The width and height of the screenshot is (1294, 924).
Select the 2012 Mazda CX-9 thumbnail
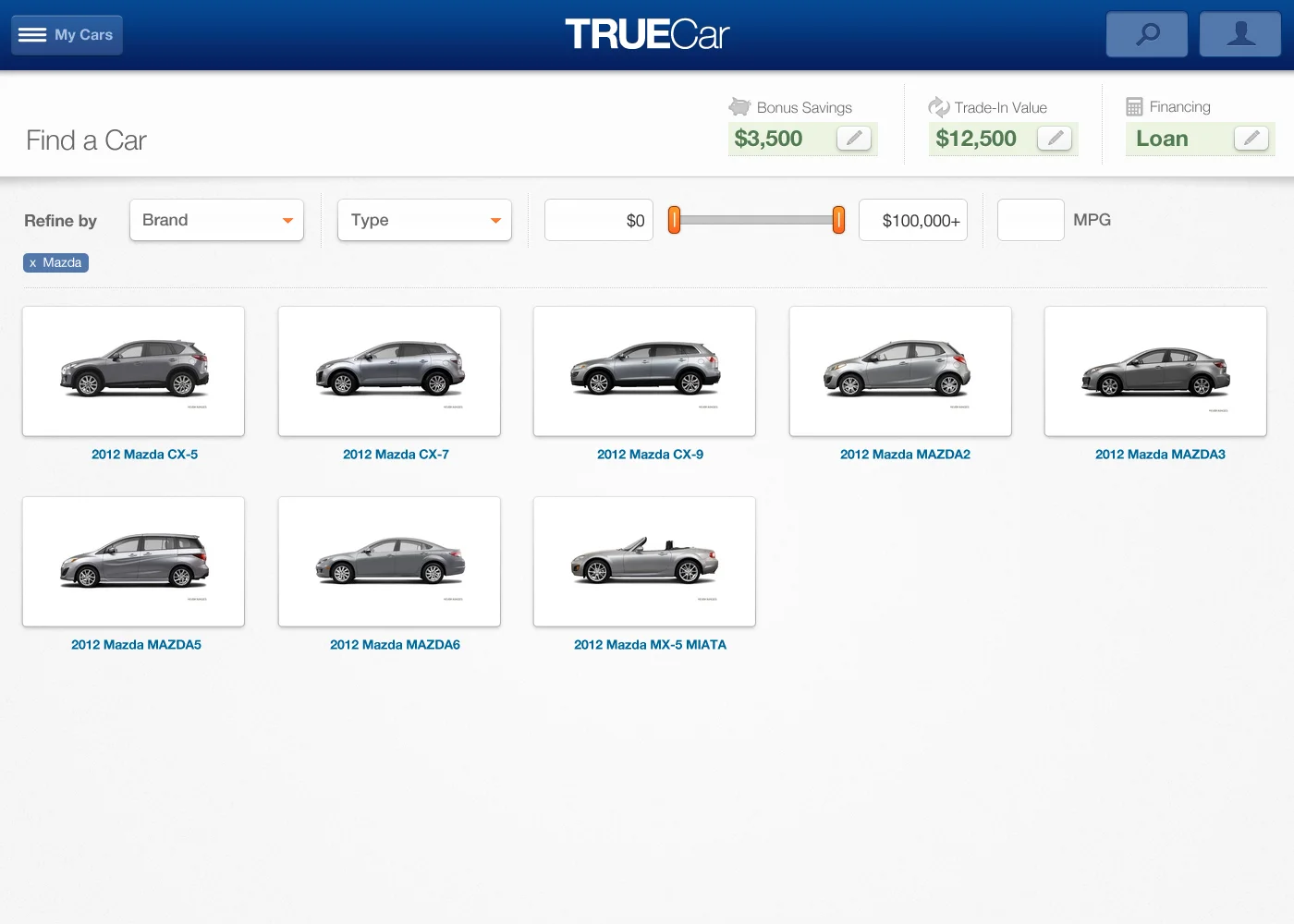tap(644, 371)
